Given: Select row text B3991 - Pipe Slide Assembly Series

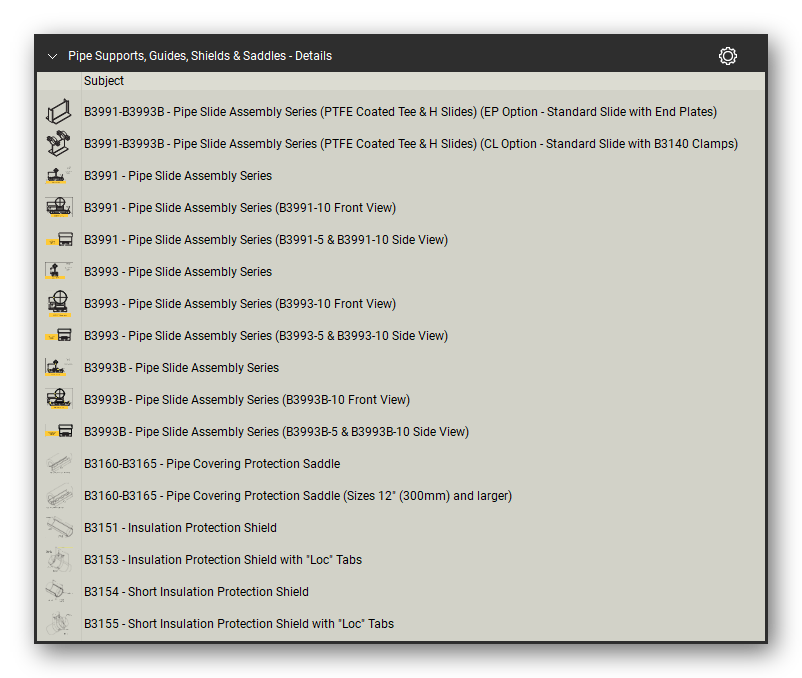Looking at the screenshot, I should point(178,176).
